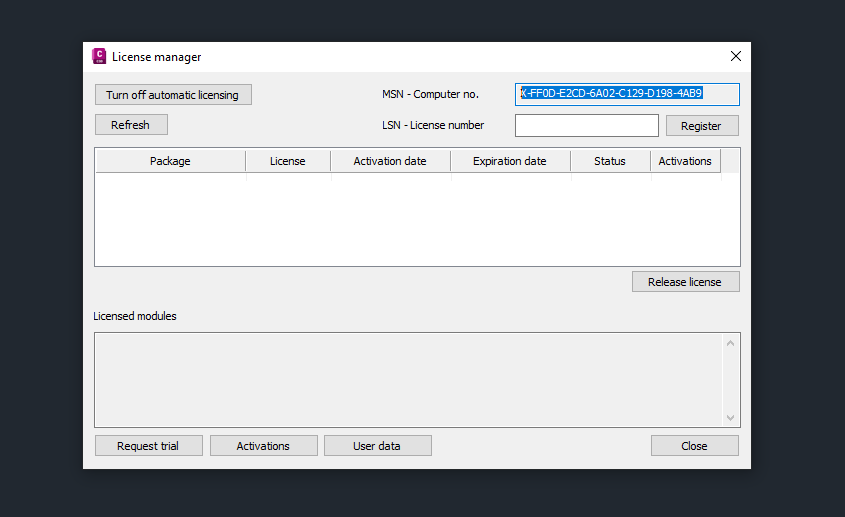Click the Register button
This screenshot has width=845, height=517.
click(x=702, y=126)
